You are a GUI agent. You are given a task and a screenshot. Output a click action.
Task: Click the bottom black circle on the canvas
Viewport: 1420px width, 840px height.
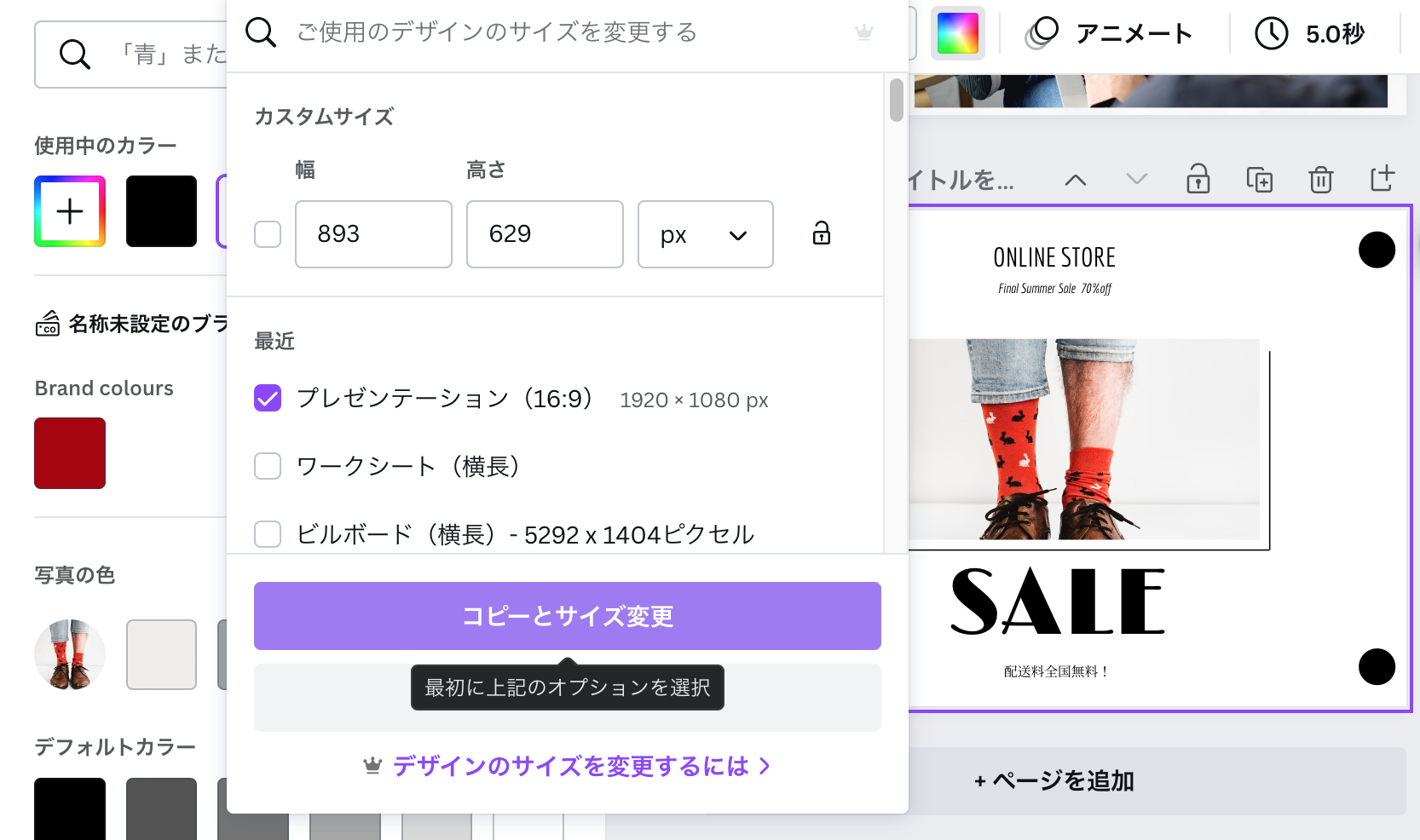pos(1377,666)
